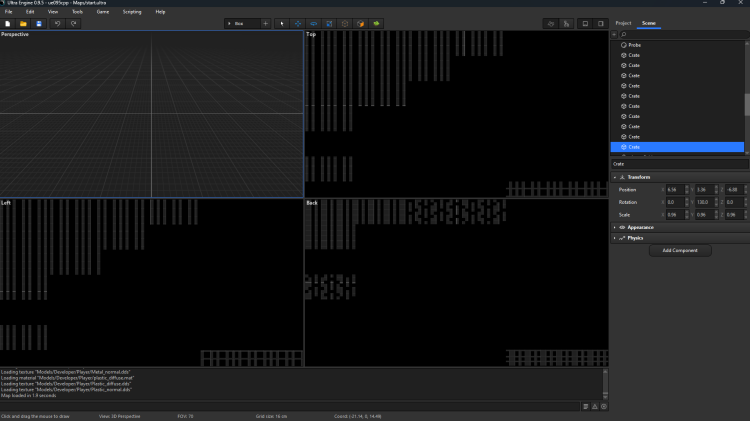Click the warning triangle icon below console
Screen dimensions: 750x421
pyautogui.click(x=595, y=406)
